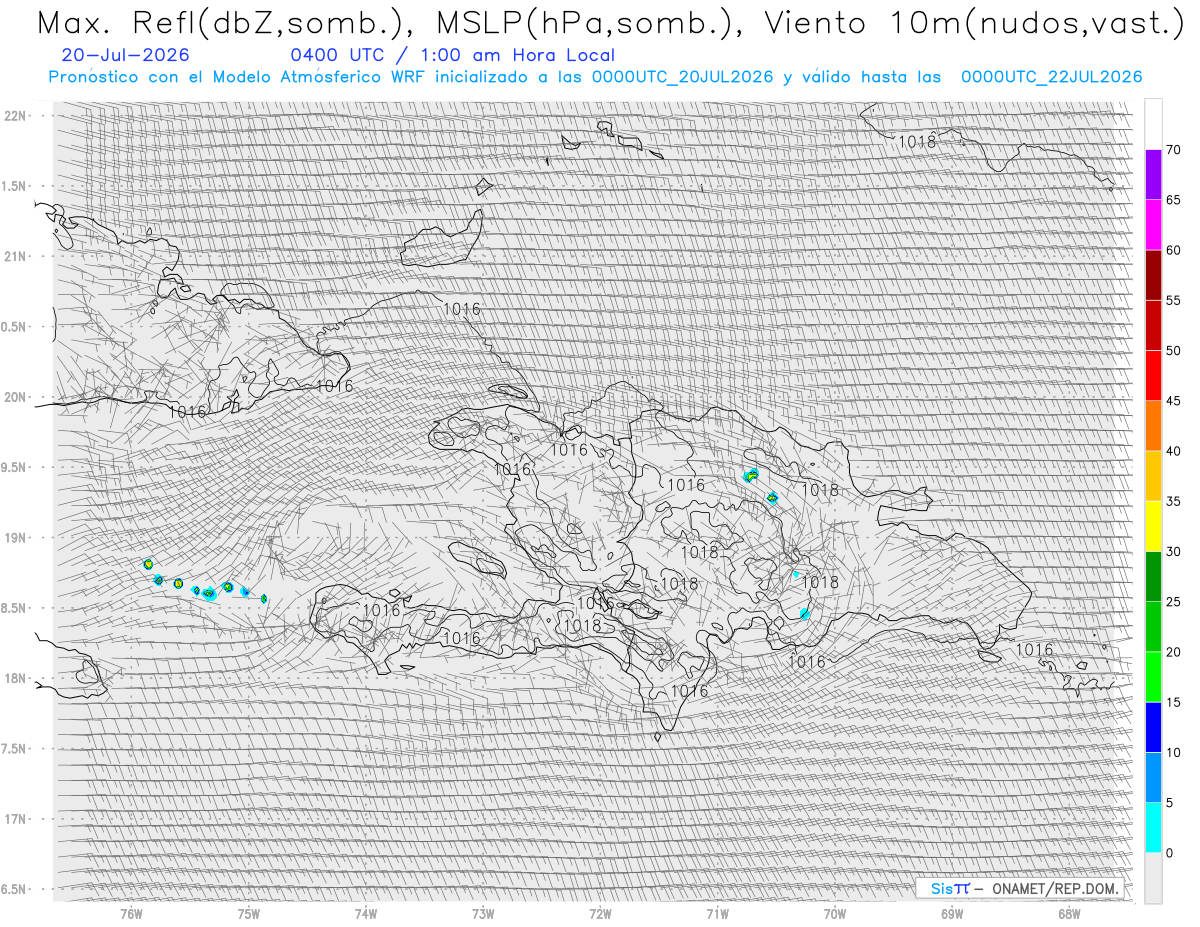Select the amber 35–40 dBZ colorbar swatch
The height and width of the screenshot is (927, 1200).
(1153, 476)
